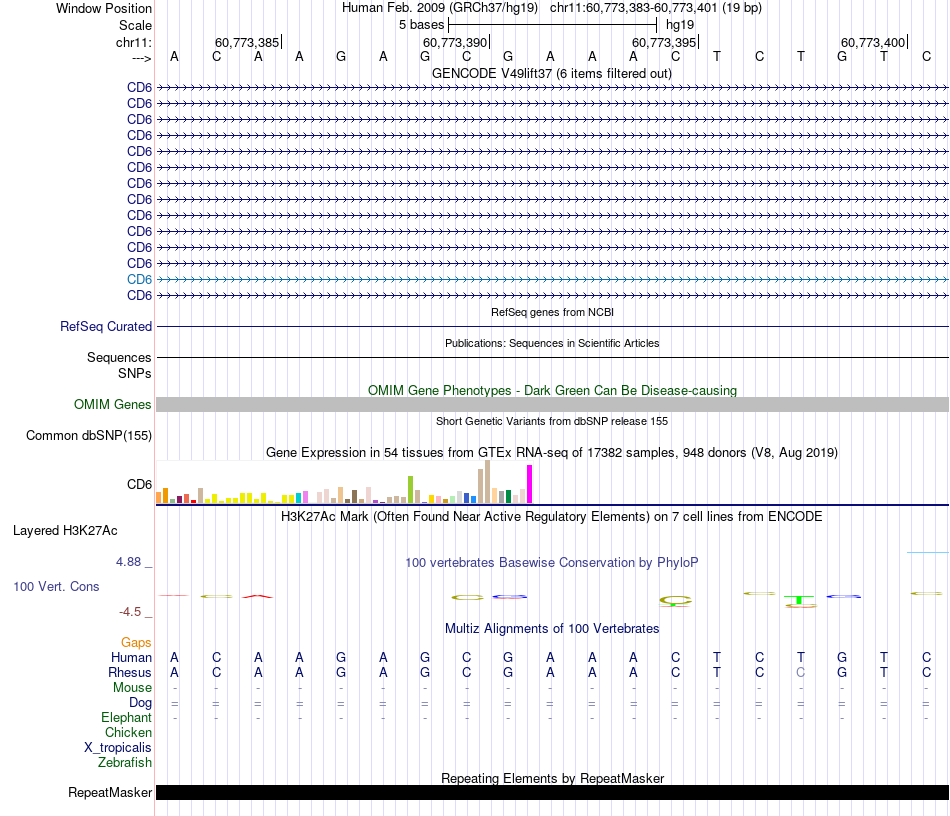The height and width of the screenshot is (816, 950).
Task: Click Repeating Elements by RepeatMasker title
Action: click(552, 778)
